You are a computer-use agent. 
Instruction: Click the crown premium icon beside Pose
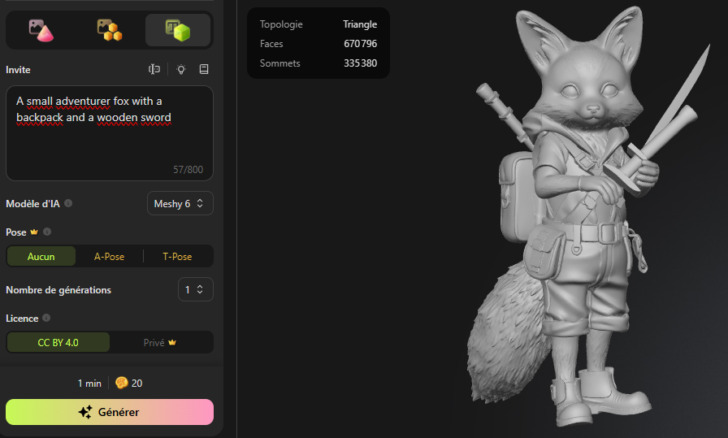pos(34,231)
